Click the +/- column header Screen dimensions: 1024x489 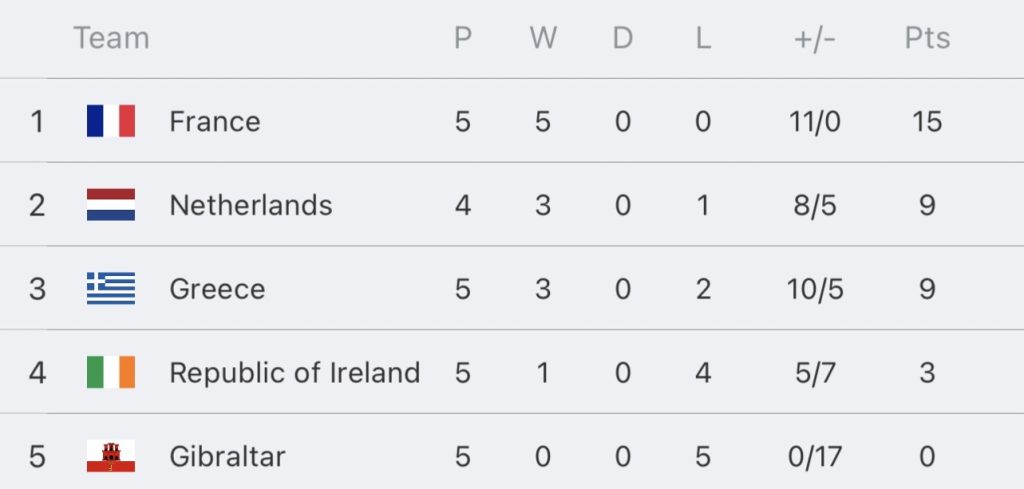click(x=815, y=39)
